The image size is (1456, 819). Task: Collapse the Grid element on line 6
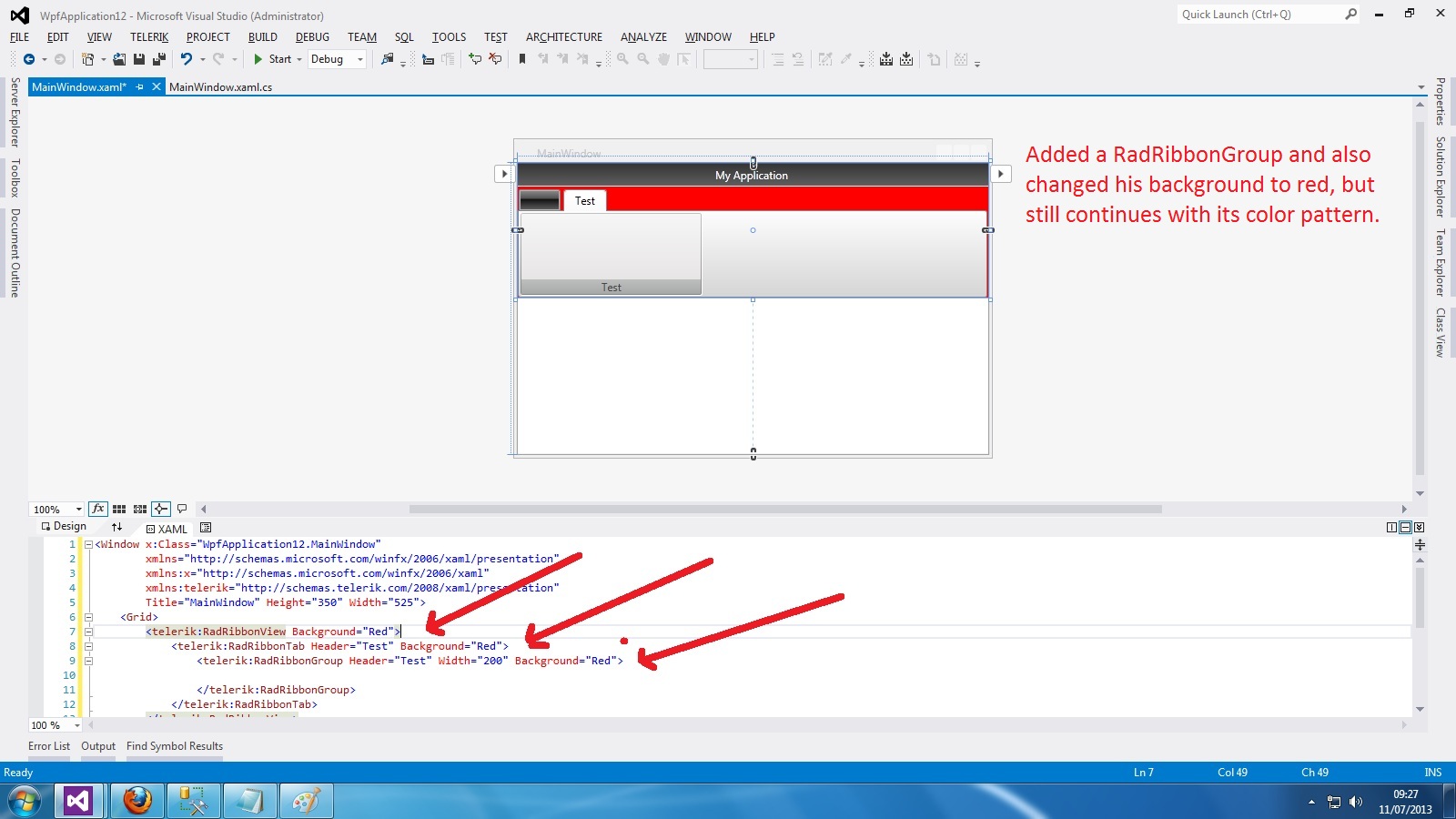pyautogui.click(x=88, y=617)
